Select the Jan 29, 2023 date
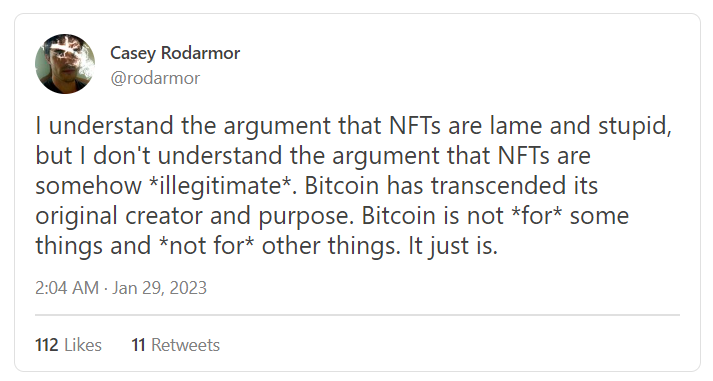713x381 pixels. [x=160, y=288]
